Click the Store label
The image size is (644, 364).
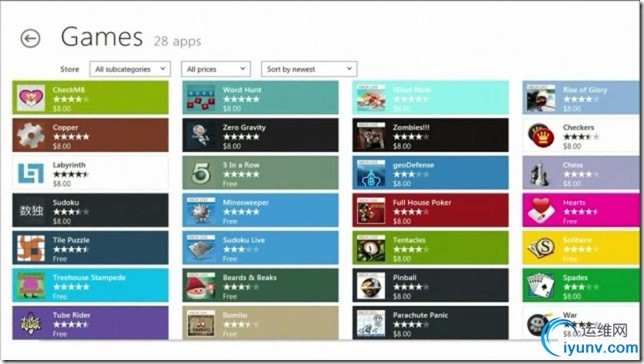[69, 69]
